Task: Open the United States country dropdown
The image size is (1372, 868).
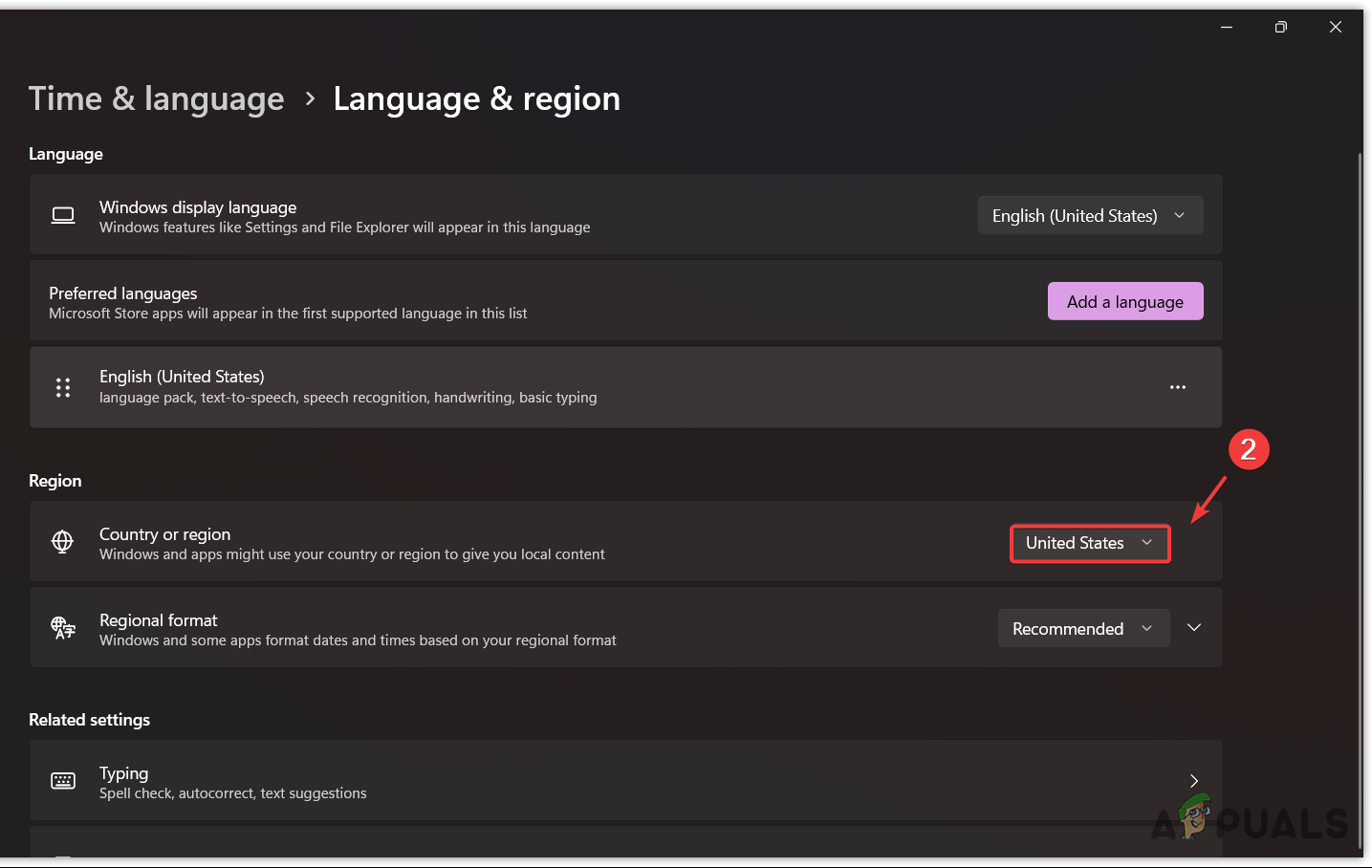Action: pos(1090,544)
